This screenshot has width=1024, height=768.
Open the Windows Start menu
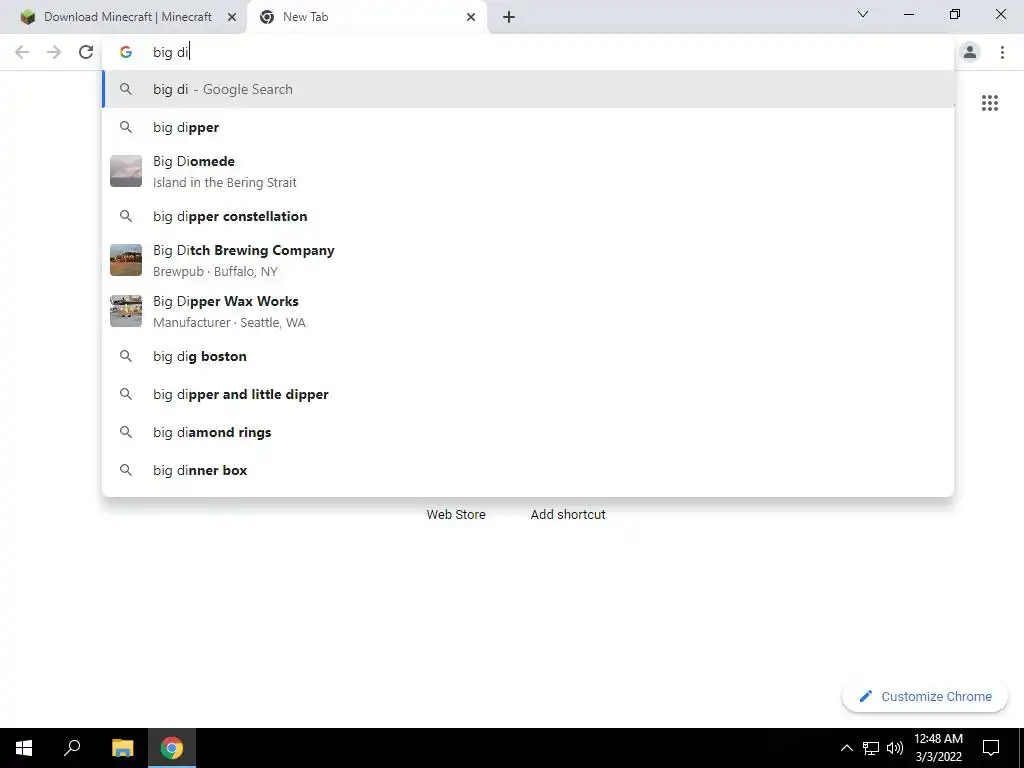pyautogui.click(x=24, y=748)
